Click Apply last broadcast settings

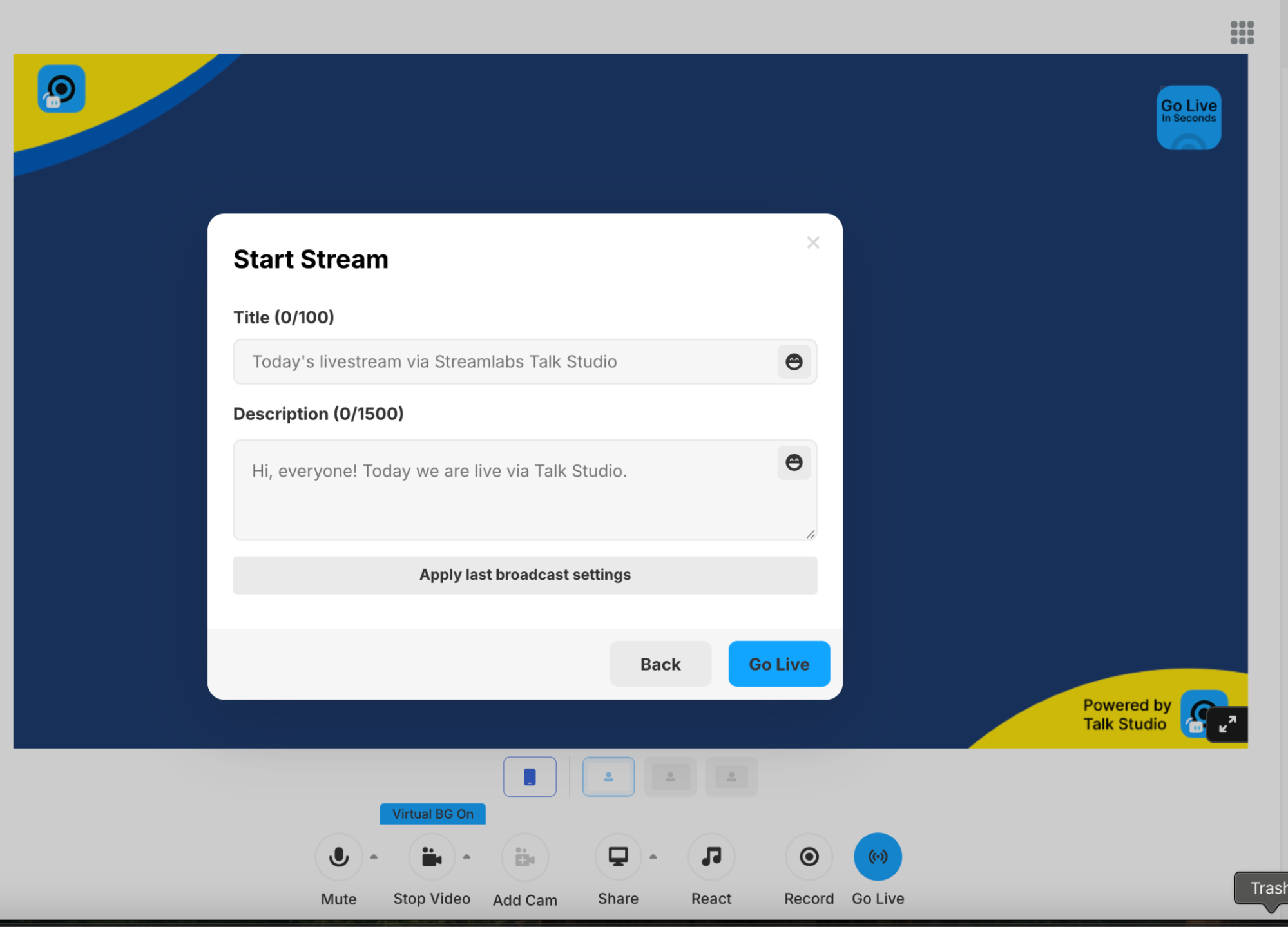[x=524, y=575]
